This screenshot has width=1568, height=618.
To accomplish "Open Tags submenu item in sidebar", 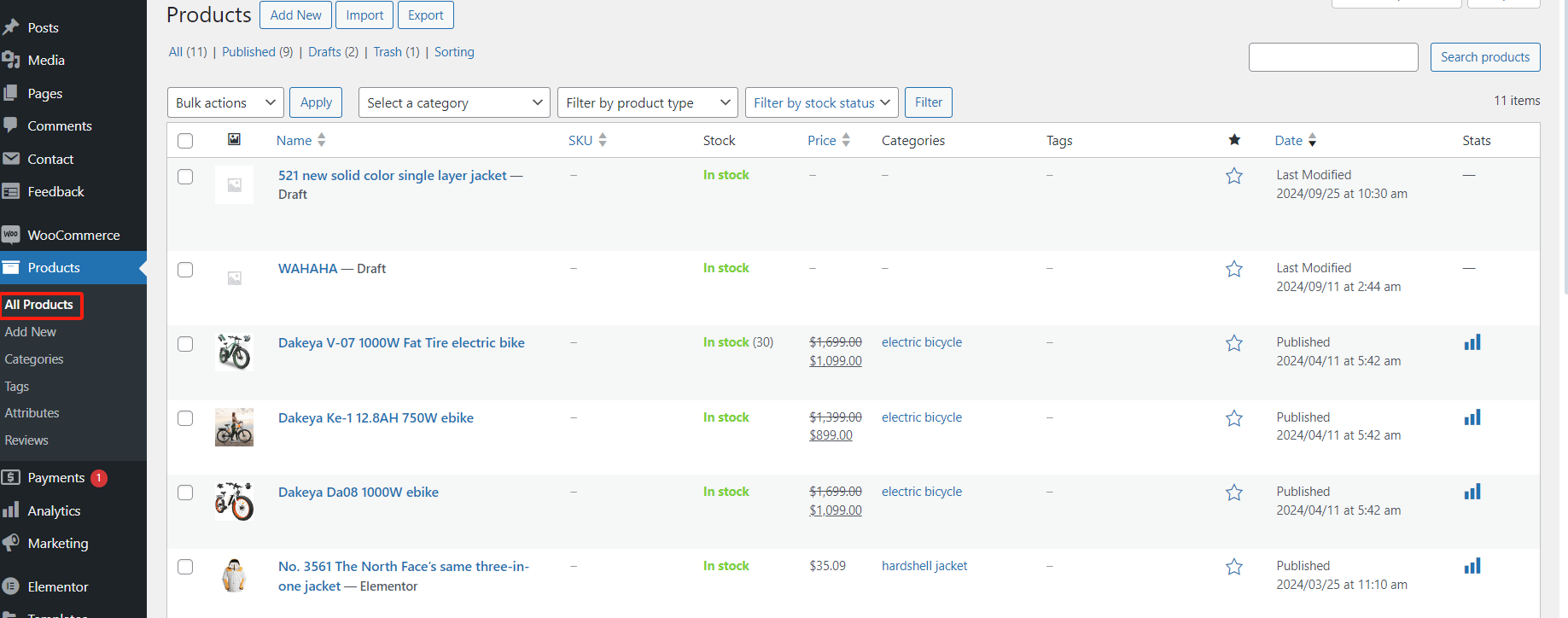I will [x=17, y=387].
